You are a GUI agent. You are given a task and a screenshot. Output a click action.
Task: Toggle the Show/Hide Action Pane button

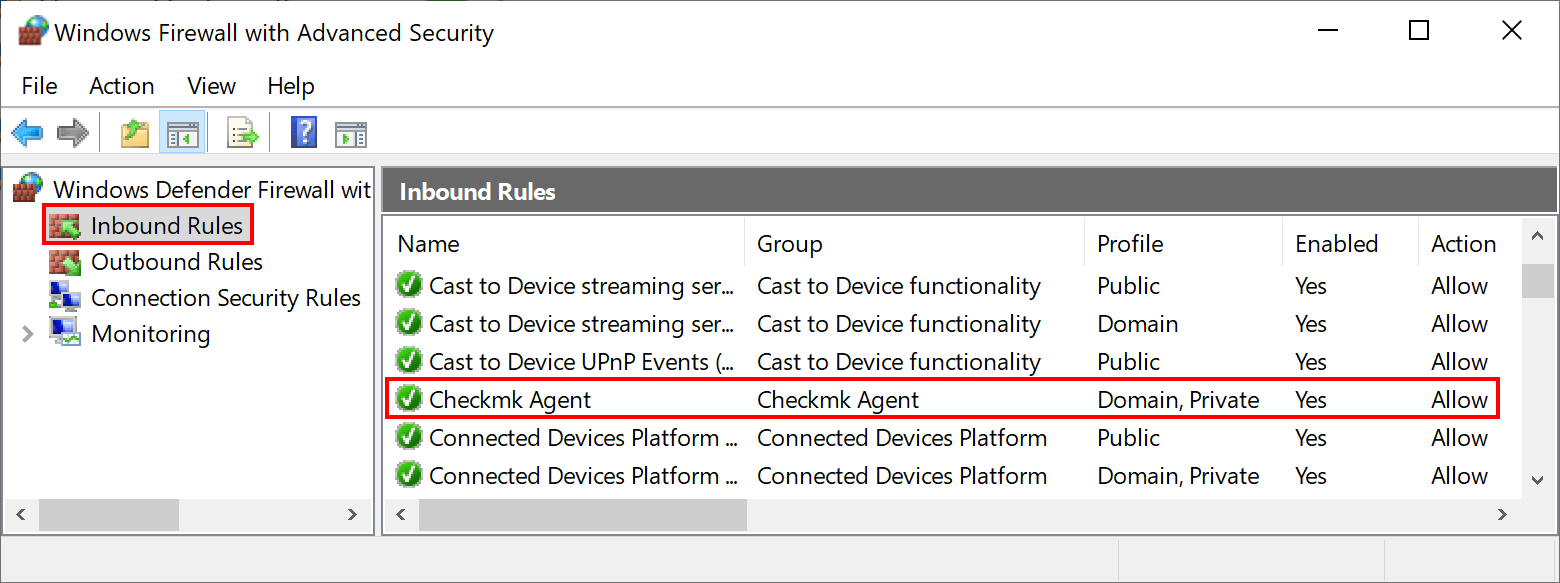tap(351, 132)
